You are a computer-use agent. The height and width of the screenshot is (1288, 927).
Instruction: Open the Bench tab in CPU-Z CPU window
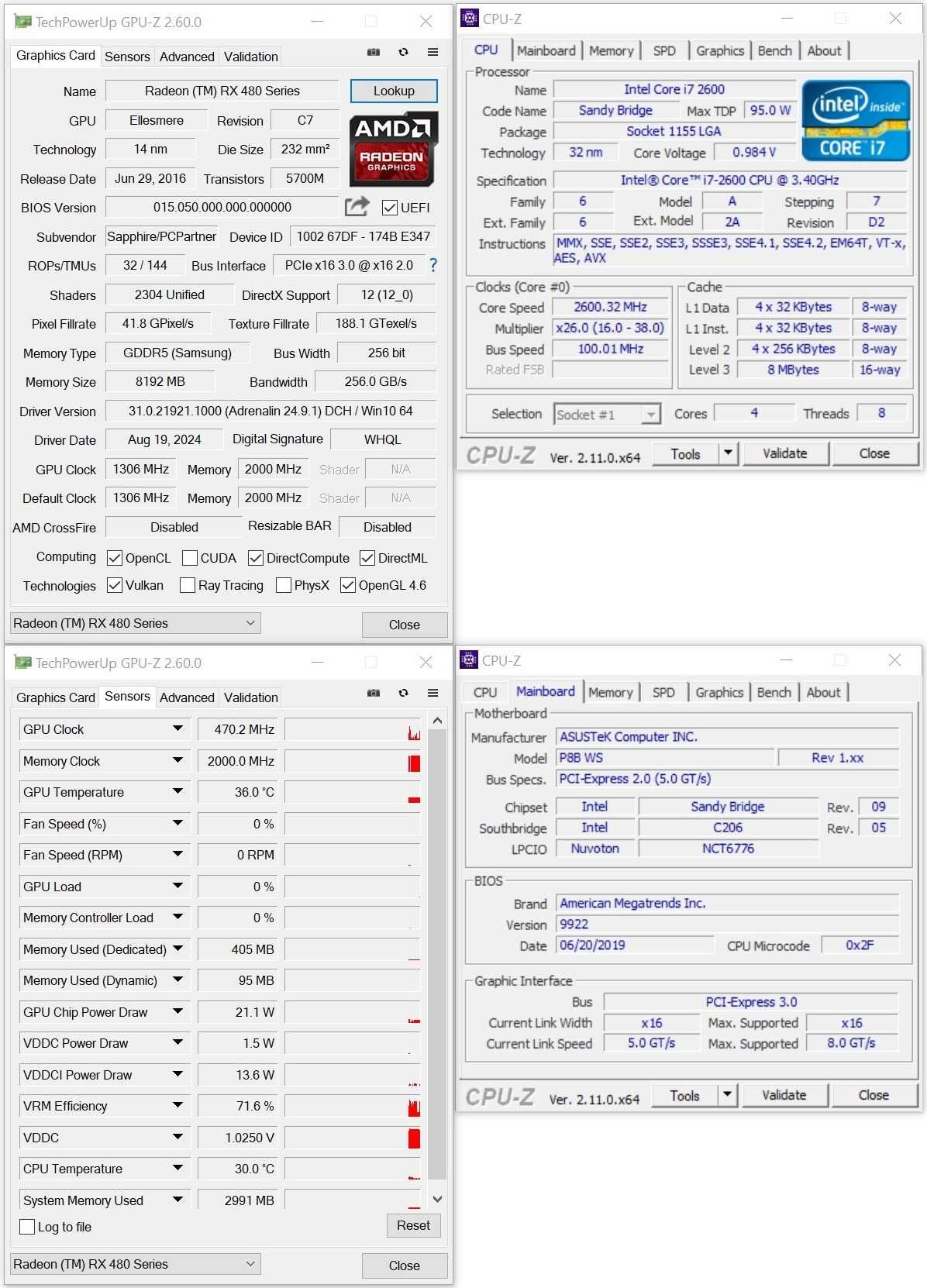775,50
